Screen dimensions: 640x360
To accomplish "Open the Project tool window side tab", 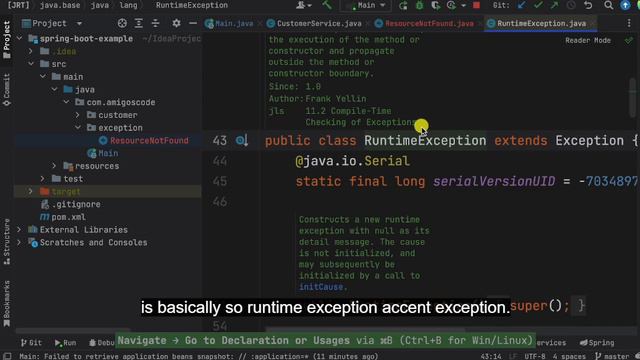I will 6,40.
